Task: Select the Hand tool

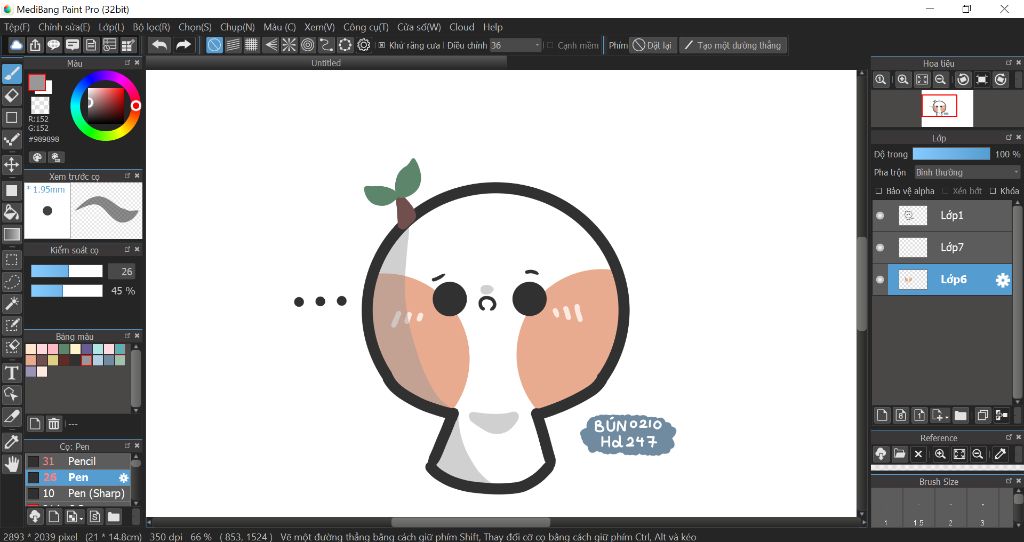Action: [12, 464]
